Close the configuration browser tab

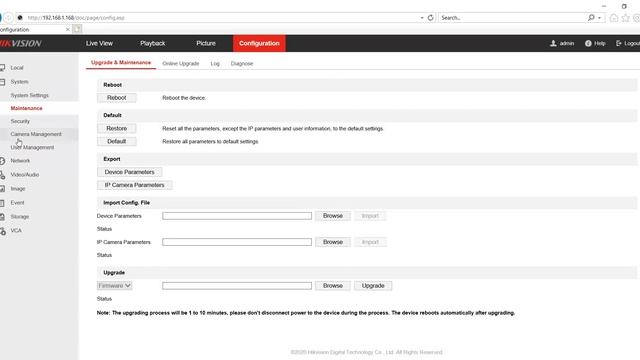68,29
